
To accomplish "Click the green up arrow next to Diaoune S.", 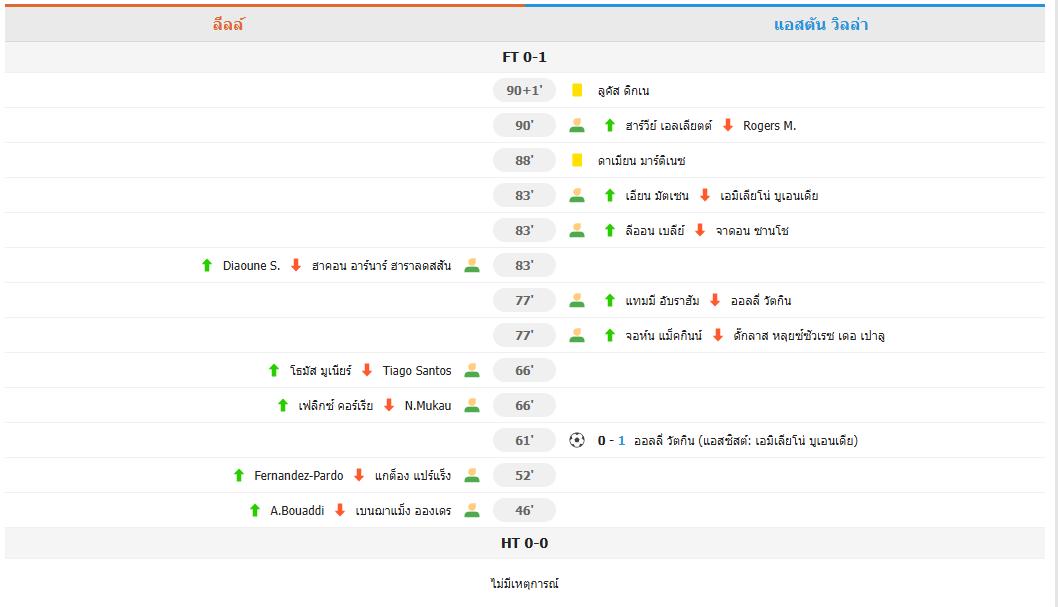I will click(207, 265).
